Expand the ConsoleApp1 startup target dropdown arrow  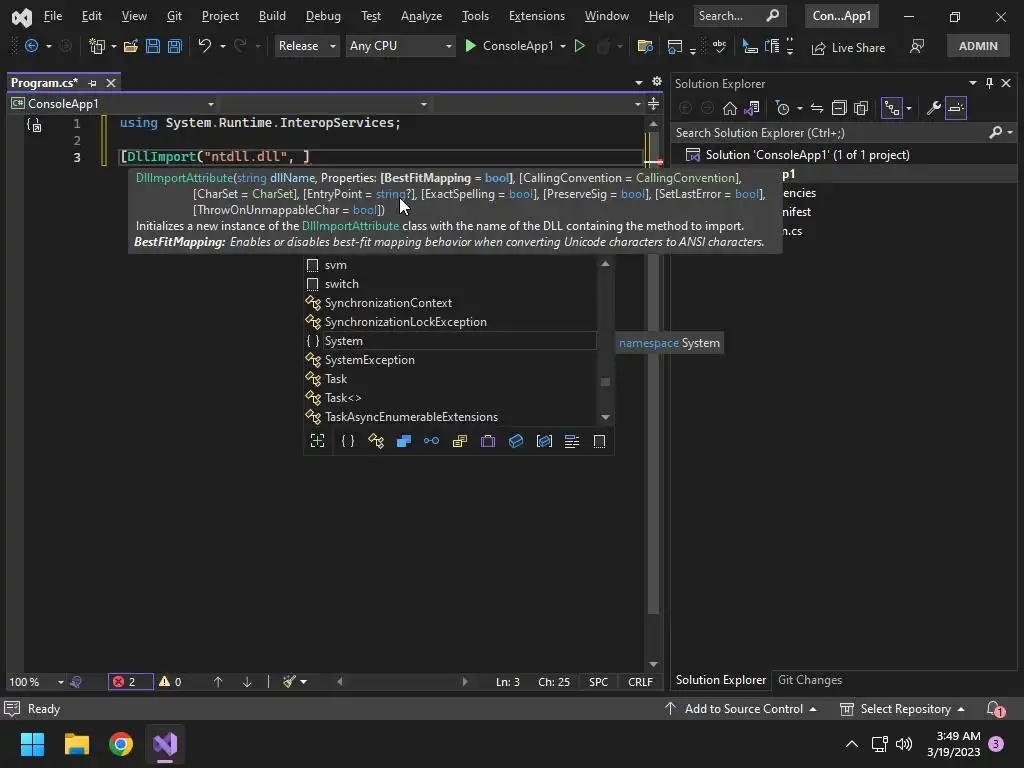pos(563,46)
